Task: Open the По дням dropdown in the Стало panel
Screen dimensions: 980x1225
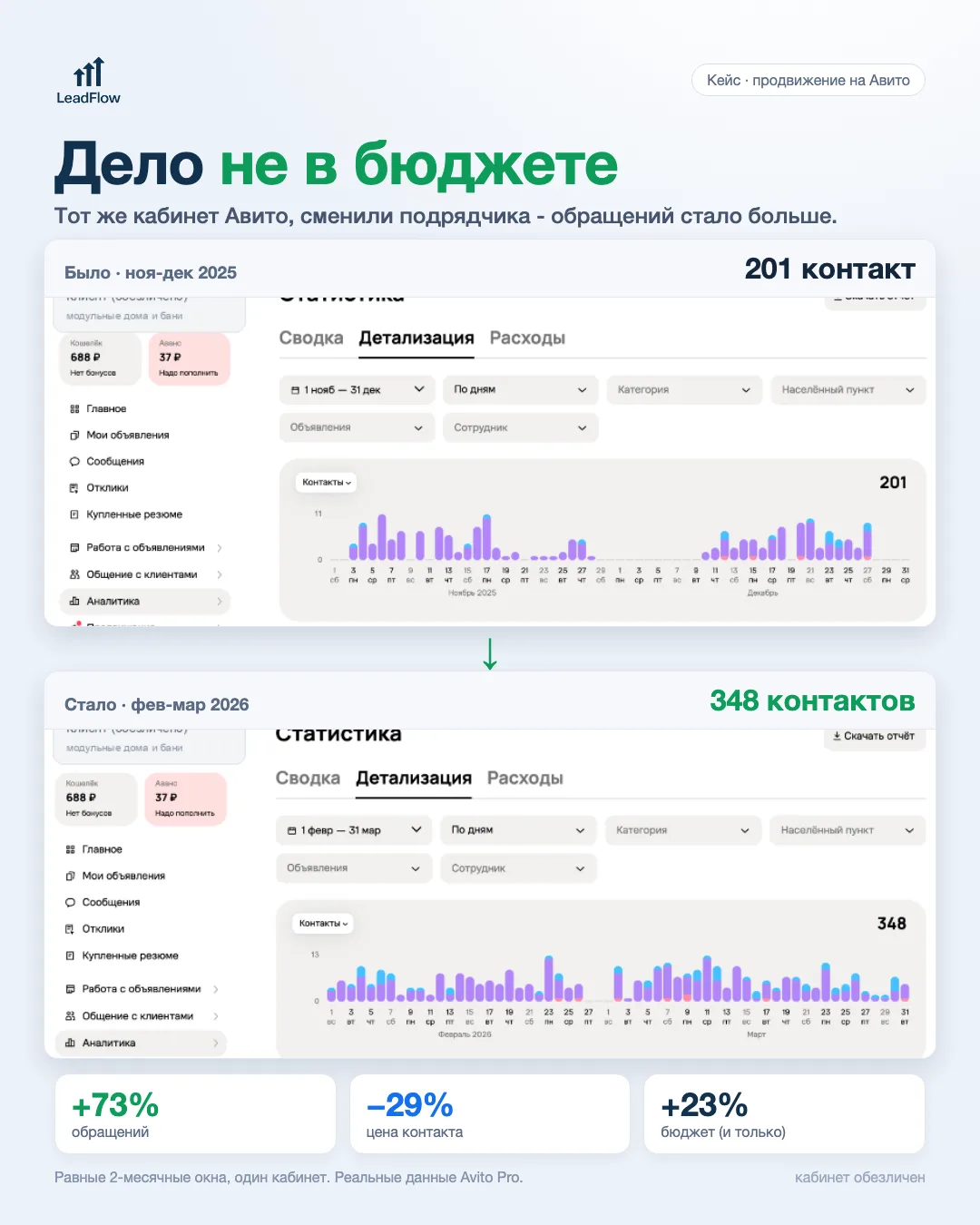Action: 518,830
